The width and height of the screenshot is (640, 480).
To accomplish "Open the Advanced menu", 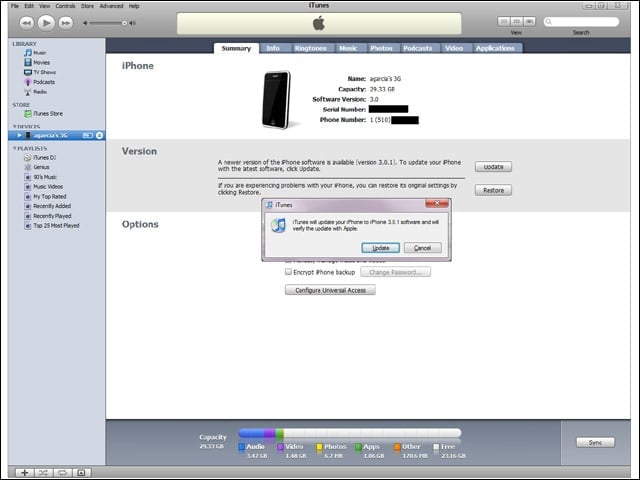I will click(111, 6).
